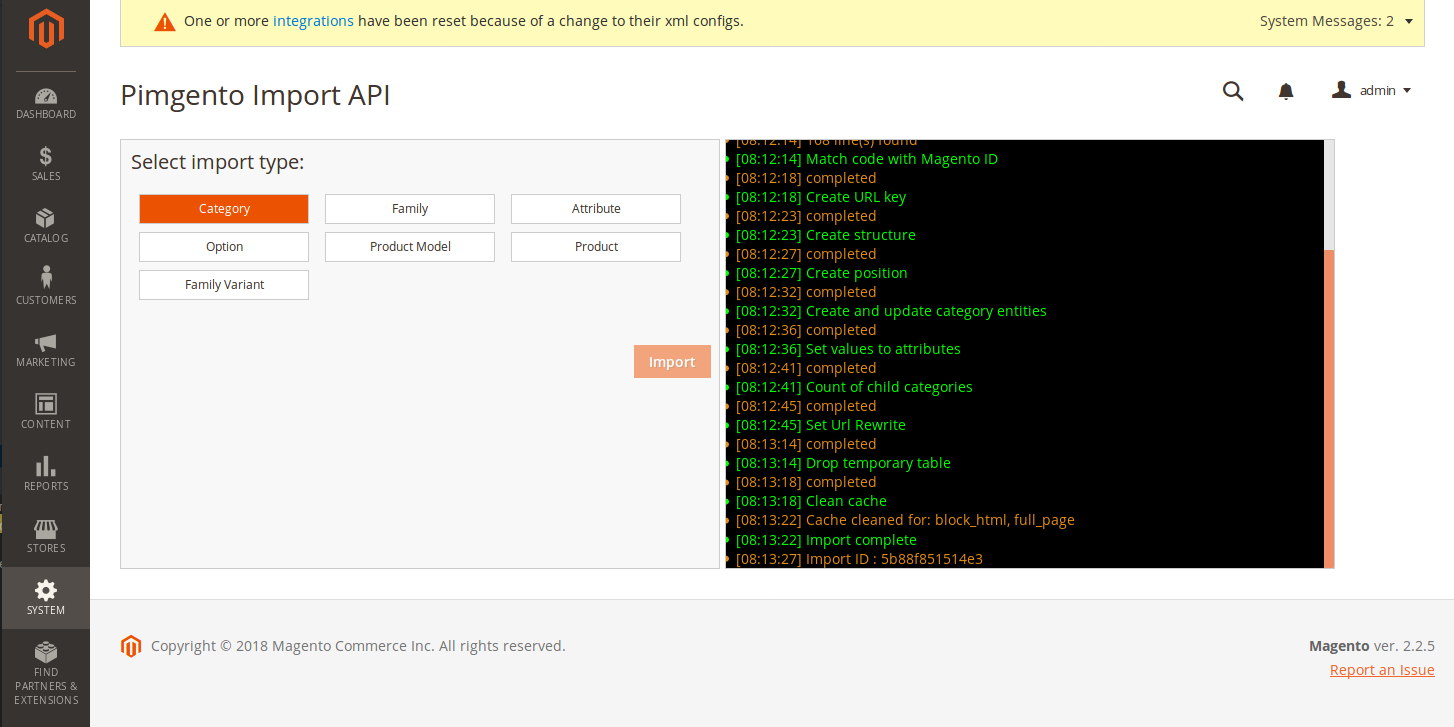Open the notifications bell

click(x=1286, y=91)
